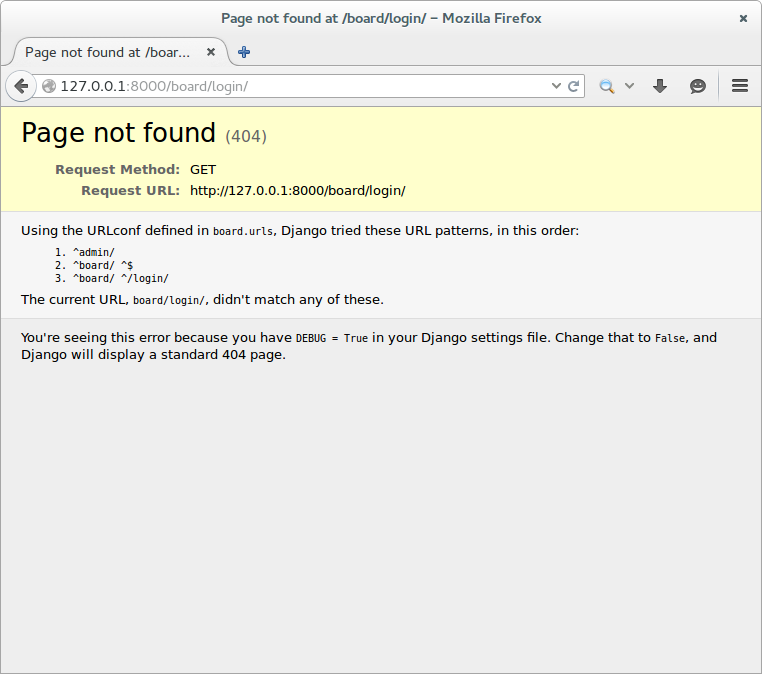Open a new tab with plus icon
The image size is (762, 674).
click(244, 52)
